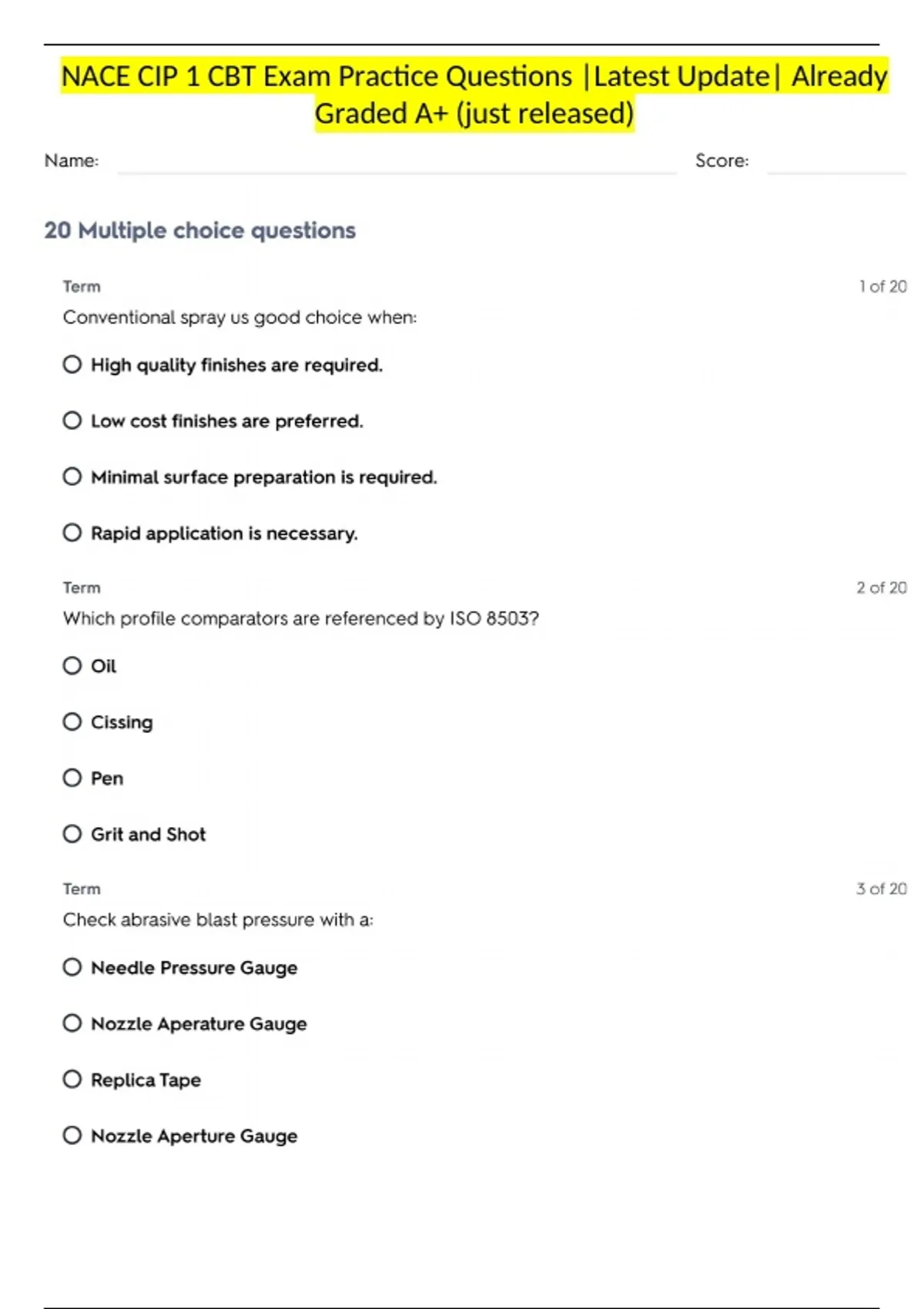This screenshot has width=924, height=1309.
Task: Select the "Oil" answer option
Action: [x=72, y=665]
